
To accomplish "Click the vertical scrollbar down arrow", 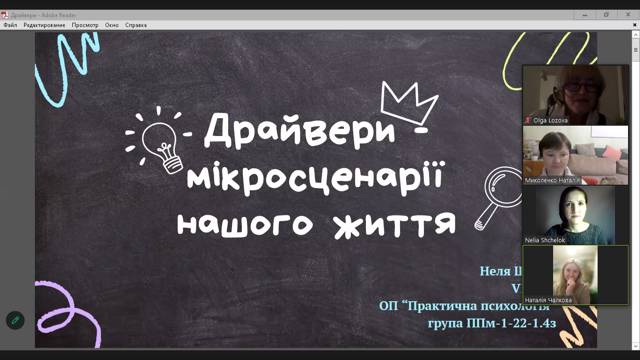I will pos(636,346).
